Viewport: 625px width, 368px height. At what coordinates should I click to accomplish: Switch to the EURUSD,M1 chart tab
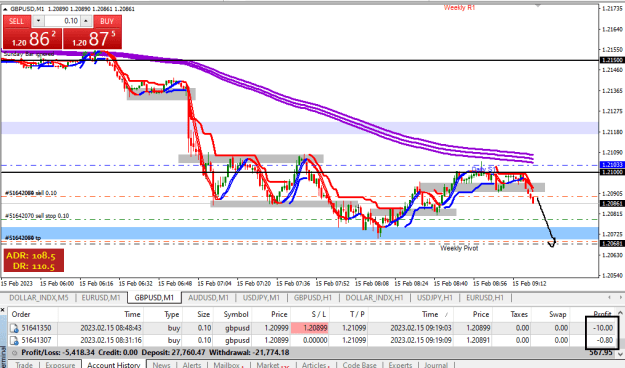(101, 298)
